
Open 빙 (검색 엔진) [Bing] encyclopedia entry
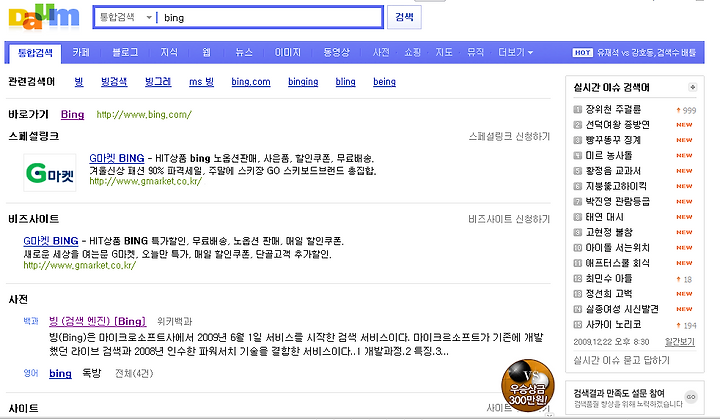[x=97, y=321]
